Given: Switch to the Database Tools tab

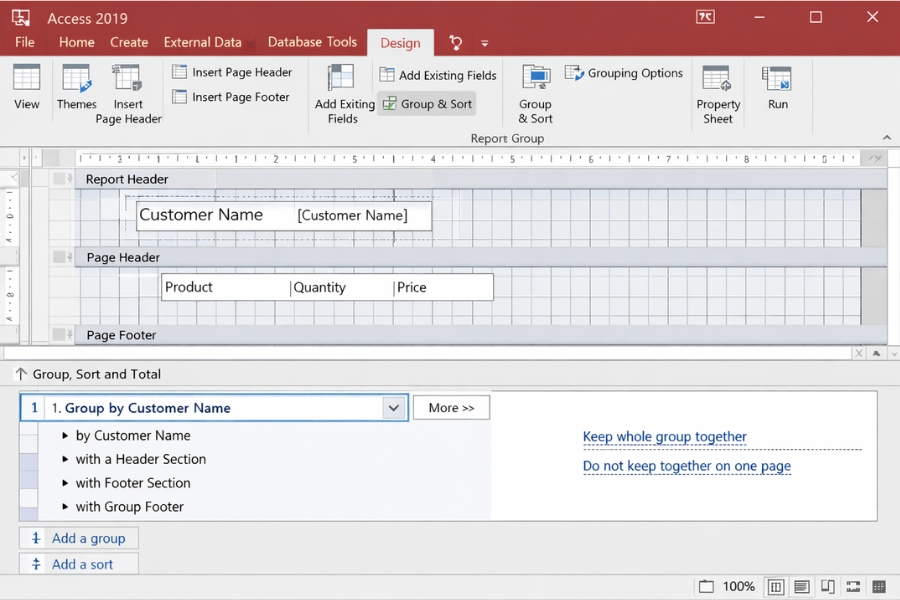Looking at the screenshot, I should tap(312, 42).
